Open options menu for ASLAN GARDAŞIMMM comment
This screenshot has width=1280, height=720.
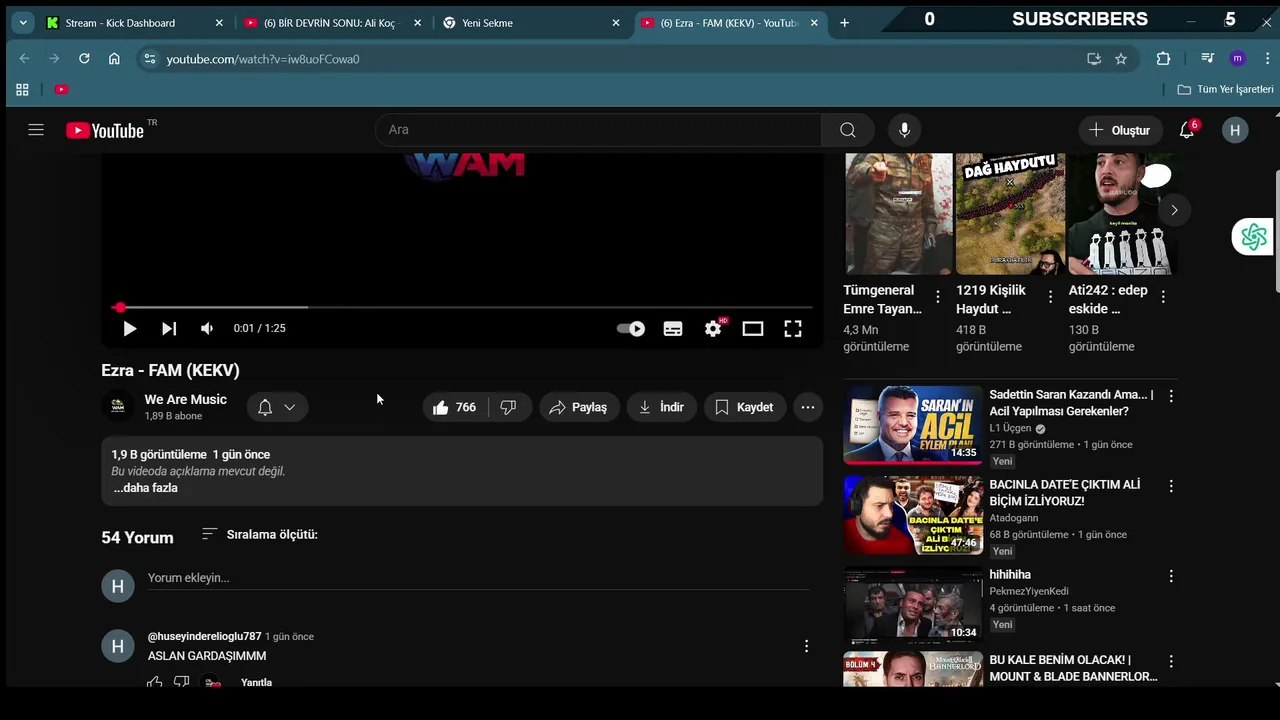click(806, 646)
